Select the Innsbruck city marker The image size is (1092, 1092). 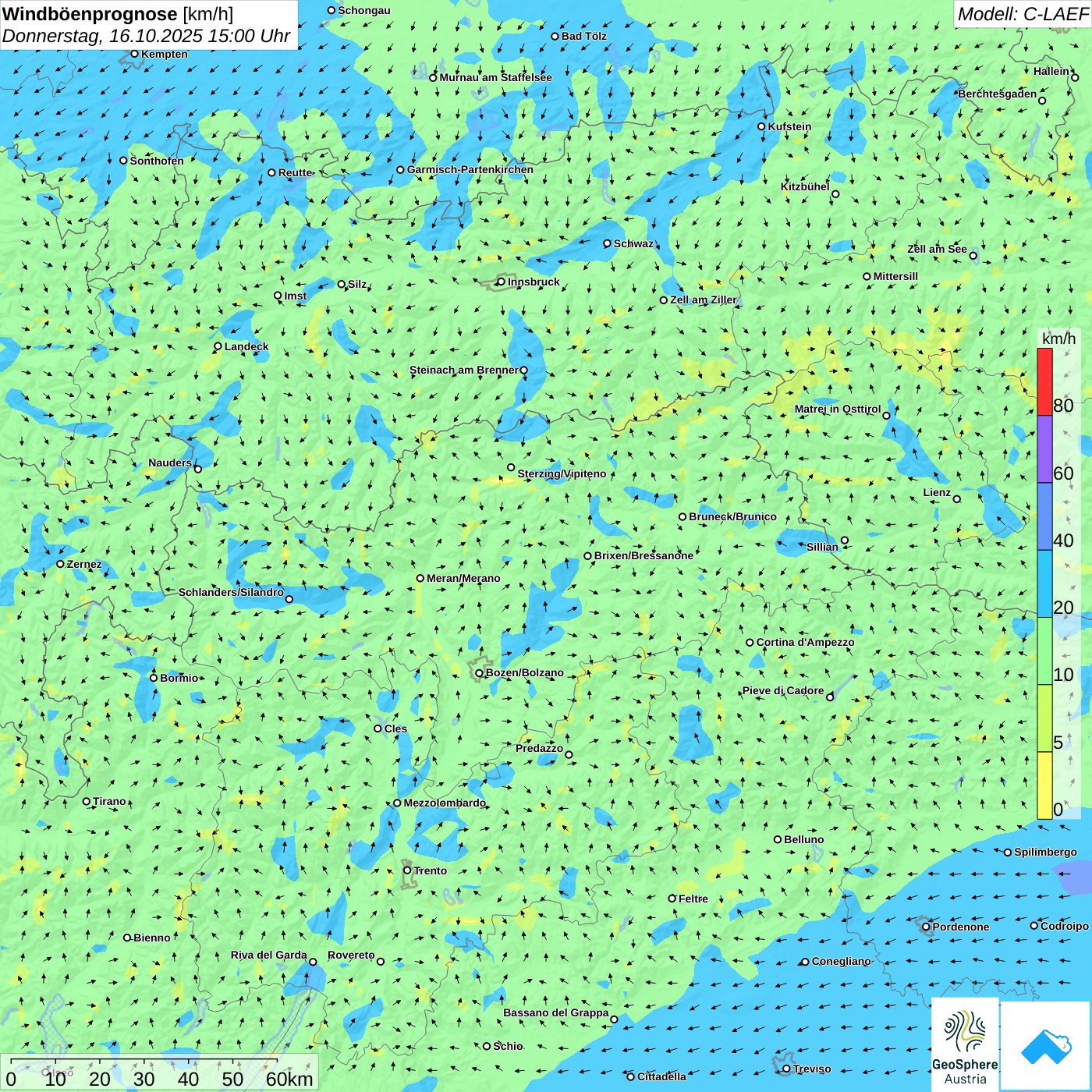[502, 282]
